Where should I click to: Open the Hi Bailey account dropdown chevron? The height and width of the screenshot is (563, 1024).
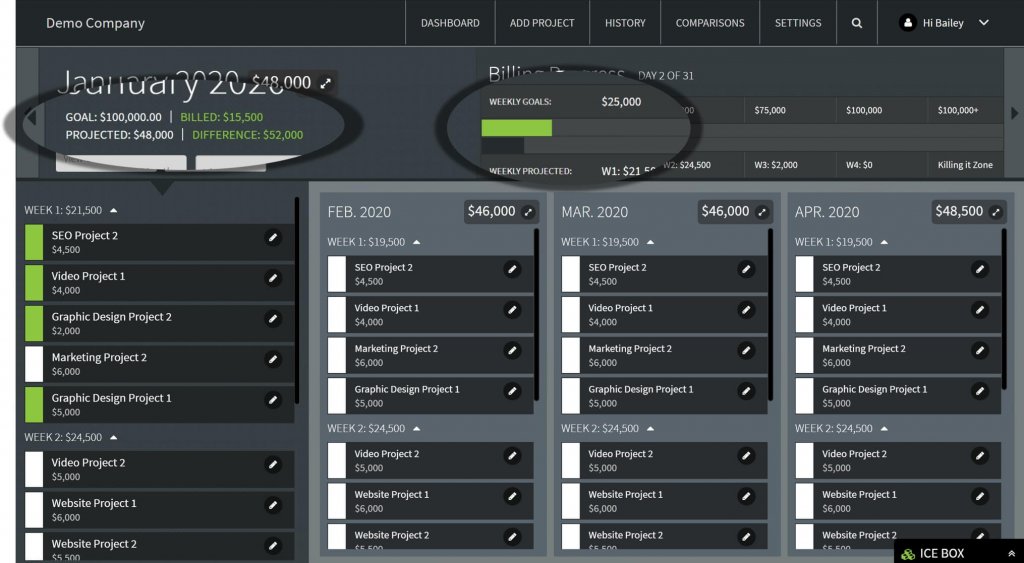[x=984, y=23]
